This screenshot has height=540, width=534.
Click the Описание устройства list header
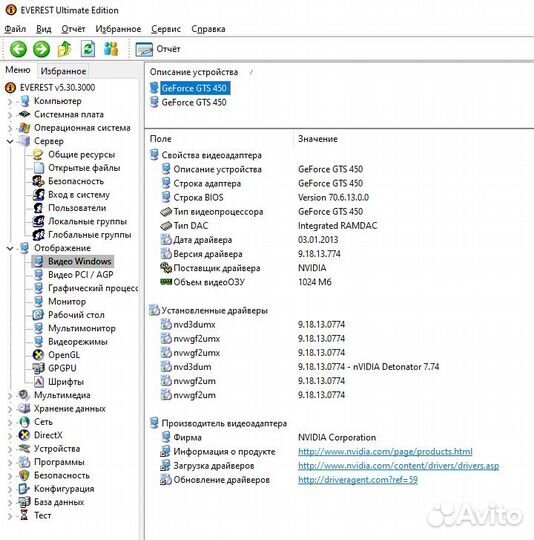pos(194,72)
